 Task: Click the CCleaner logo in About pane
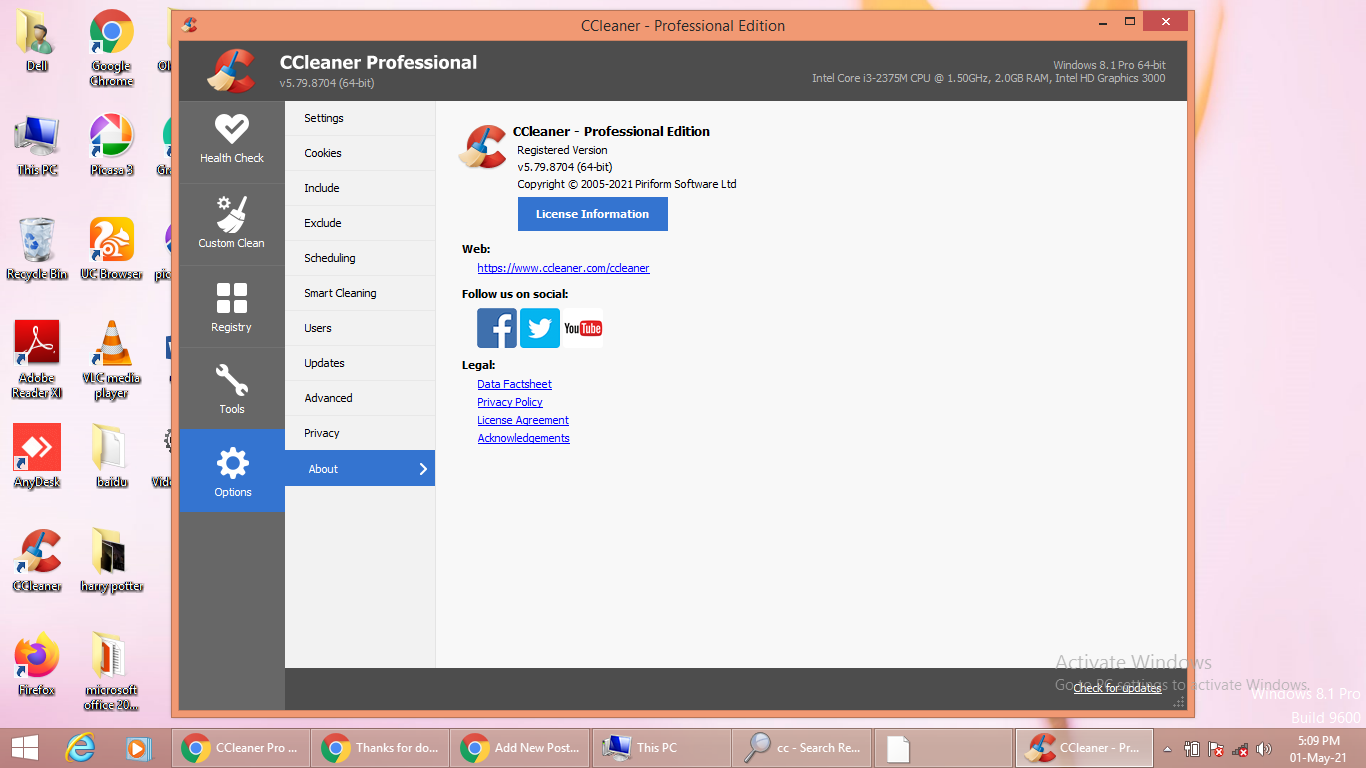point(483,147)
